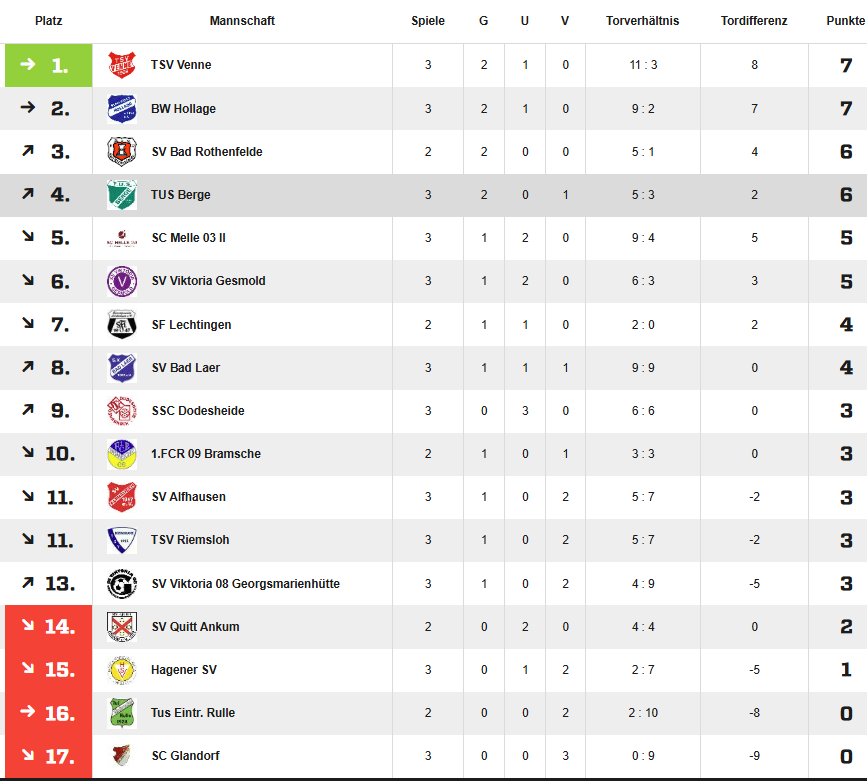Select the yellow 1.FCR 09 Bramsche logo
Image resolution: width=867 pixels, height=781 pixels.
tap(122, 454)
